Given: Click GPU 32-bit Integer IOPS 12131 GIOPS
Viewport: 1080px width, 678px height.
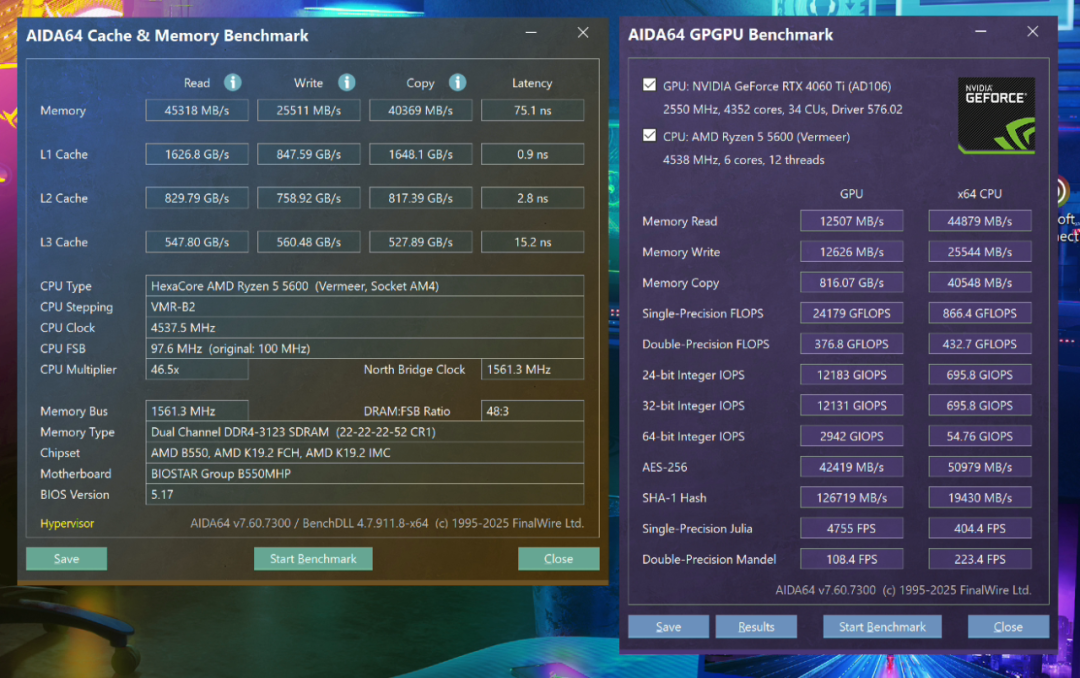Looking at the screenshot, I should (x=851, y=406).
